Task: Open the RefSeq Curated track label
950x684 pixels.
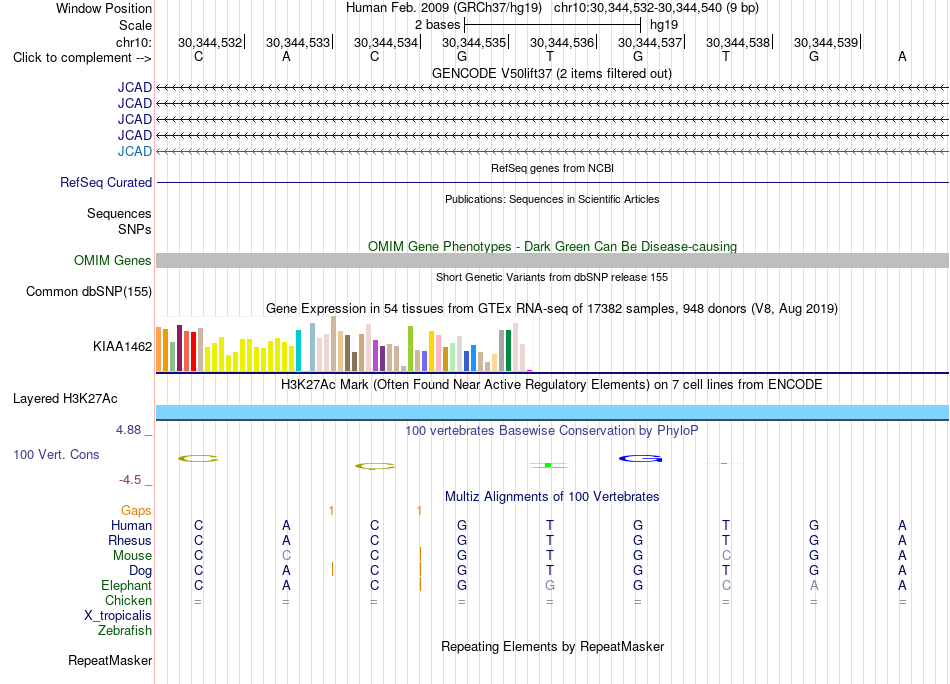Action: (106, 182)
